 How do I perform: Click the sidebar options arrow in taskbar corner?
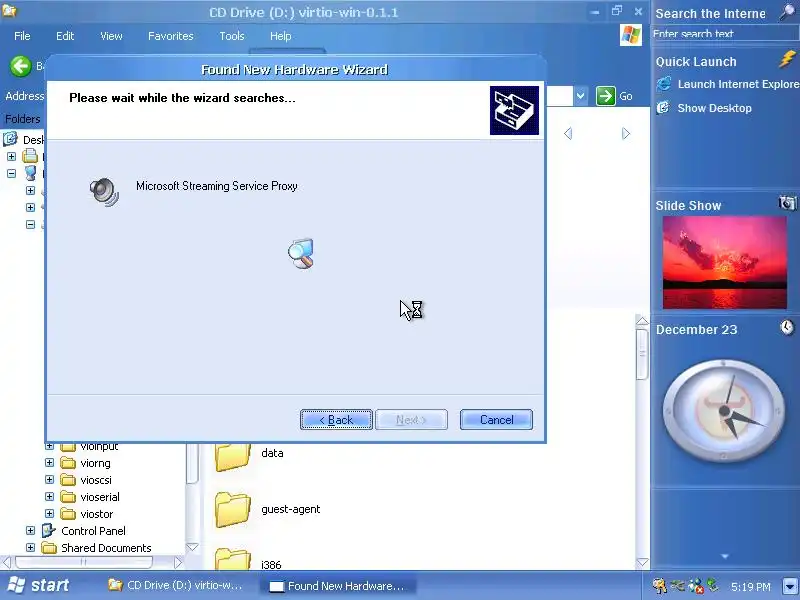click(790, 586)
